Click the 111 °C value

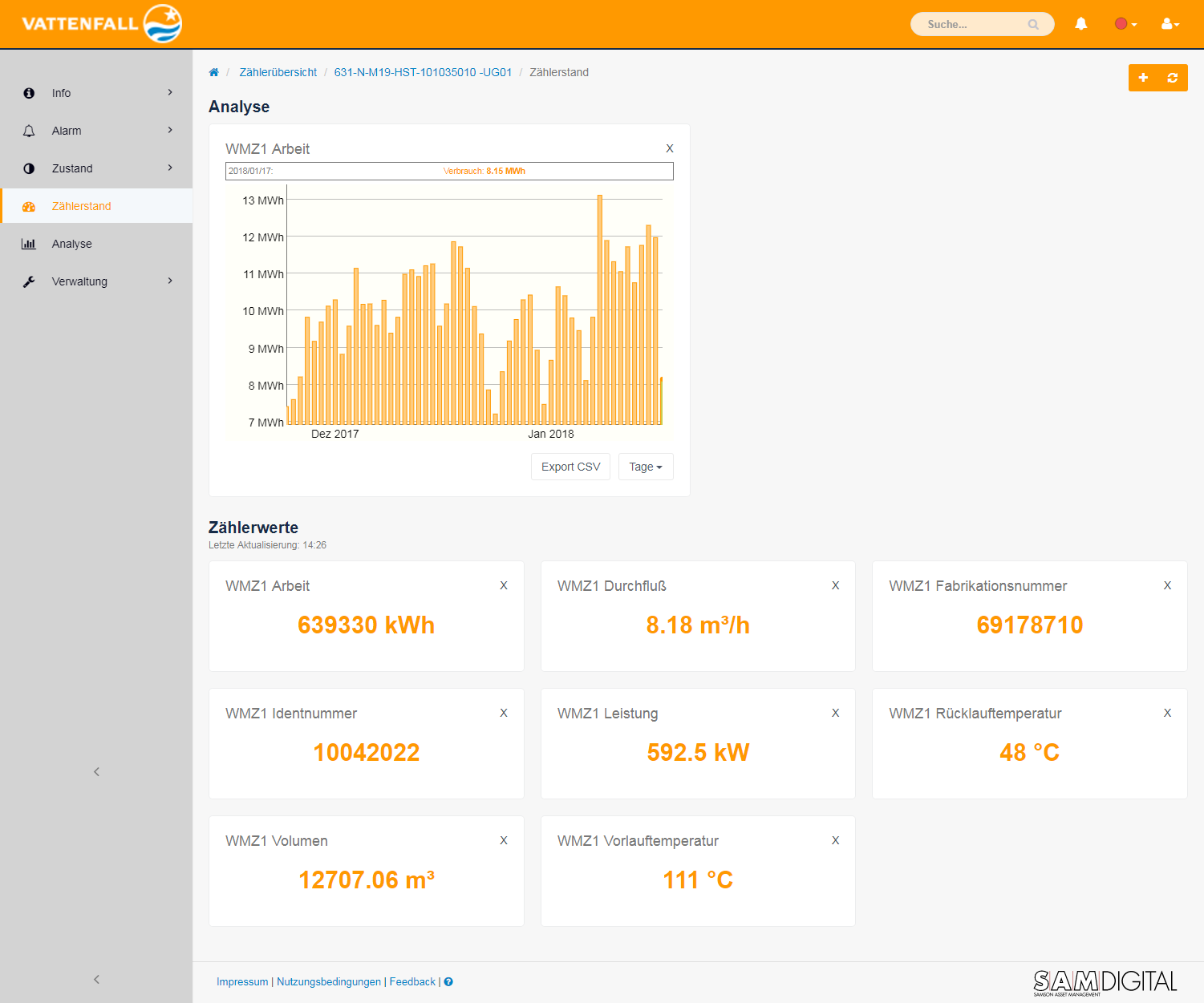tap(698, 880)
